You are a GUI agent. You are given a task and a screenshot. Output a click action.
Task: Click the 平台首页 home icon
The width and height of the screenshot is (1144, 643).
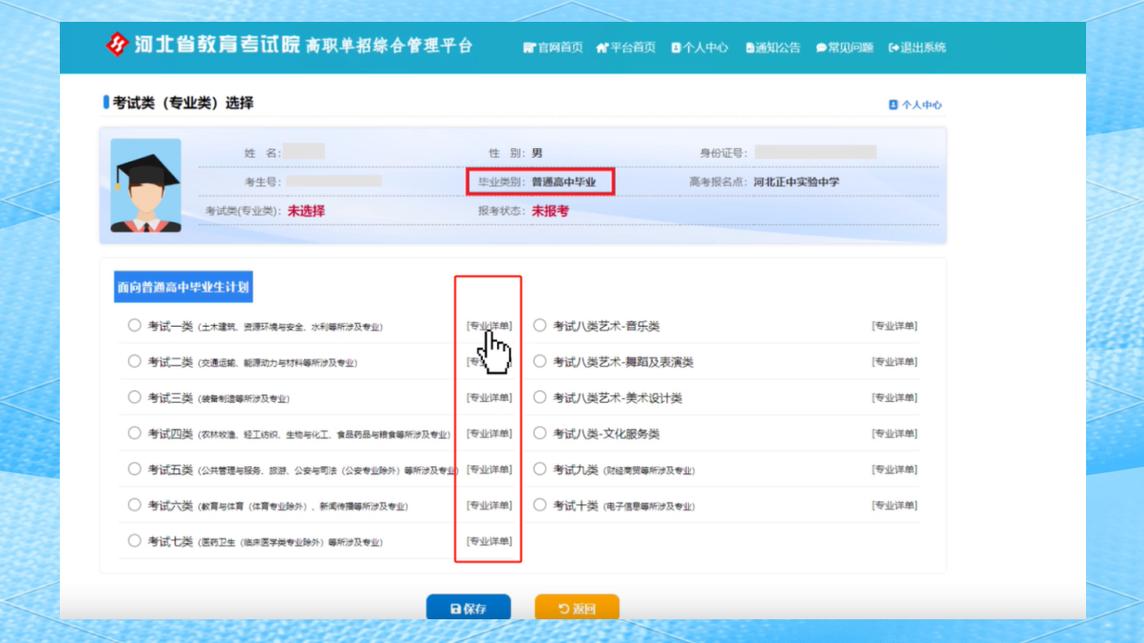(605, 46)
